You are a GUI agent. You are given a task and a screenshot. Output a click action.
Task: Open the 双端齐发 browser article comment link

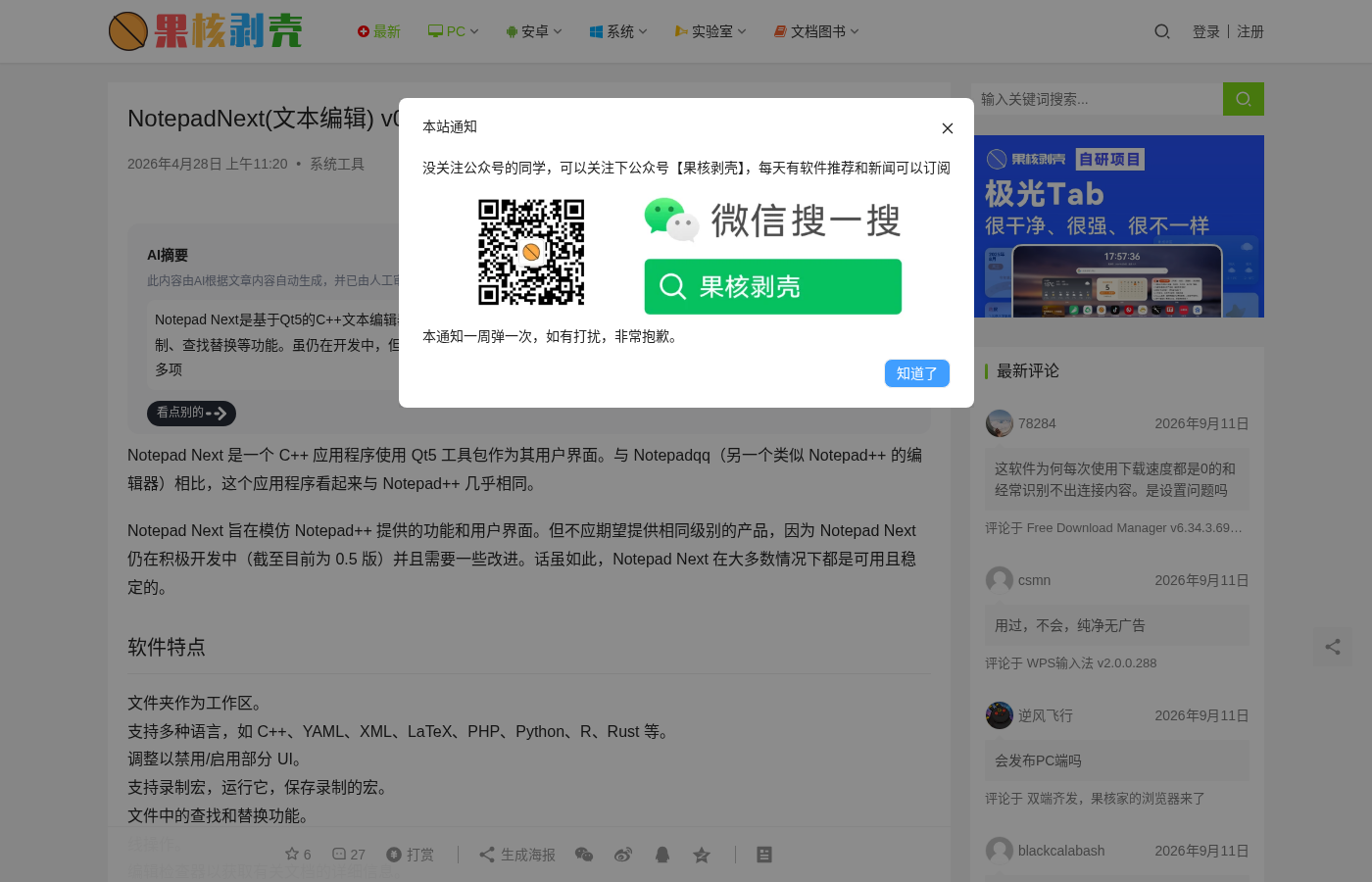1116,799
